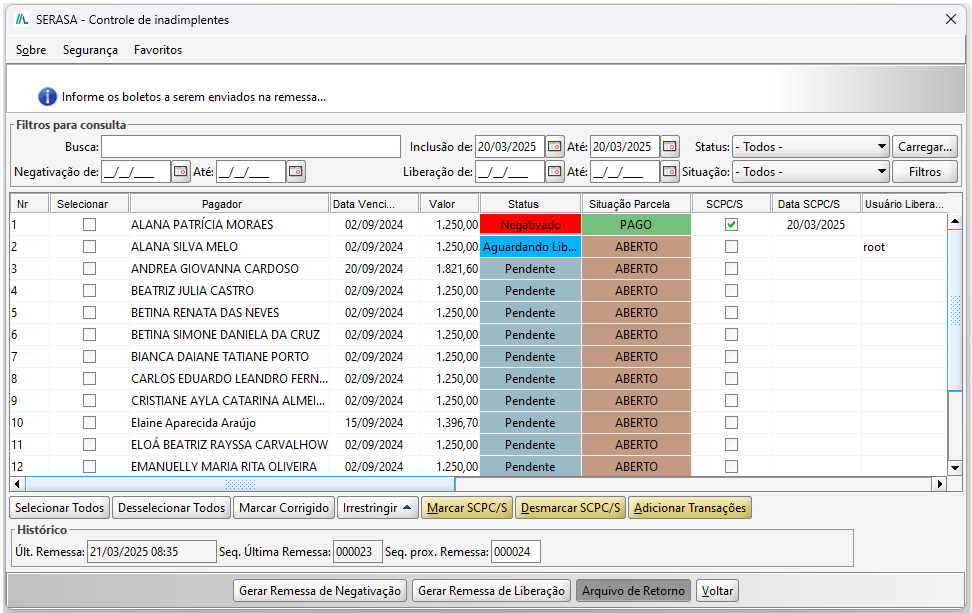This screenshot has height=613, width=972.
Task: Click the Desmarcar SCPC/S button
Action: click(x=570, y=508)
